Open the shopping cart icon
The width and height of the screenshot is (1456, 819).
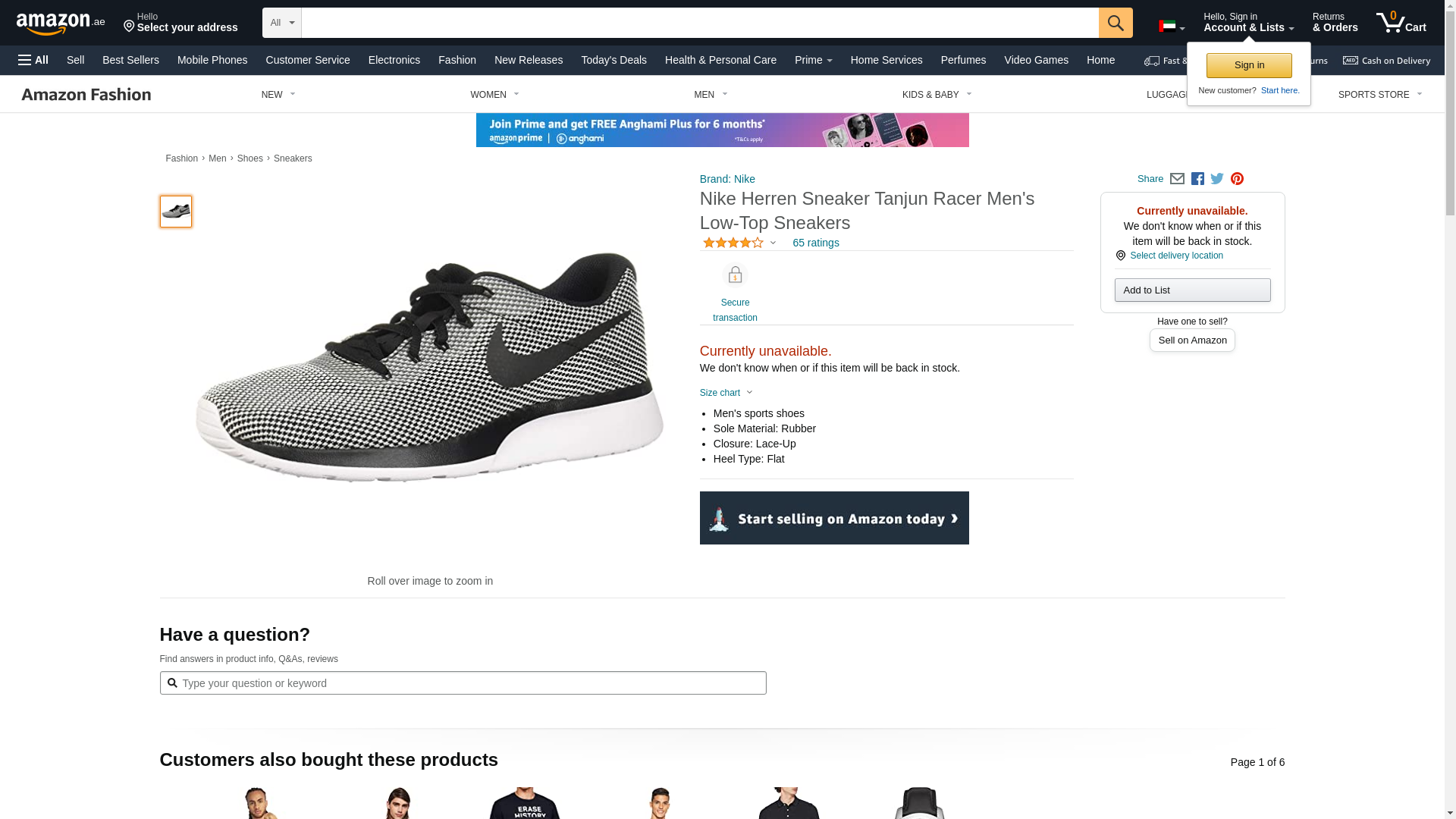[x=1400, y=23]
